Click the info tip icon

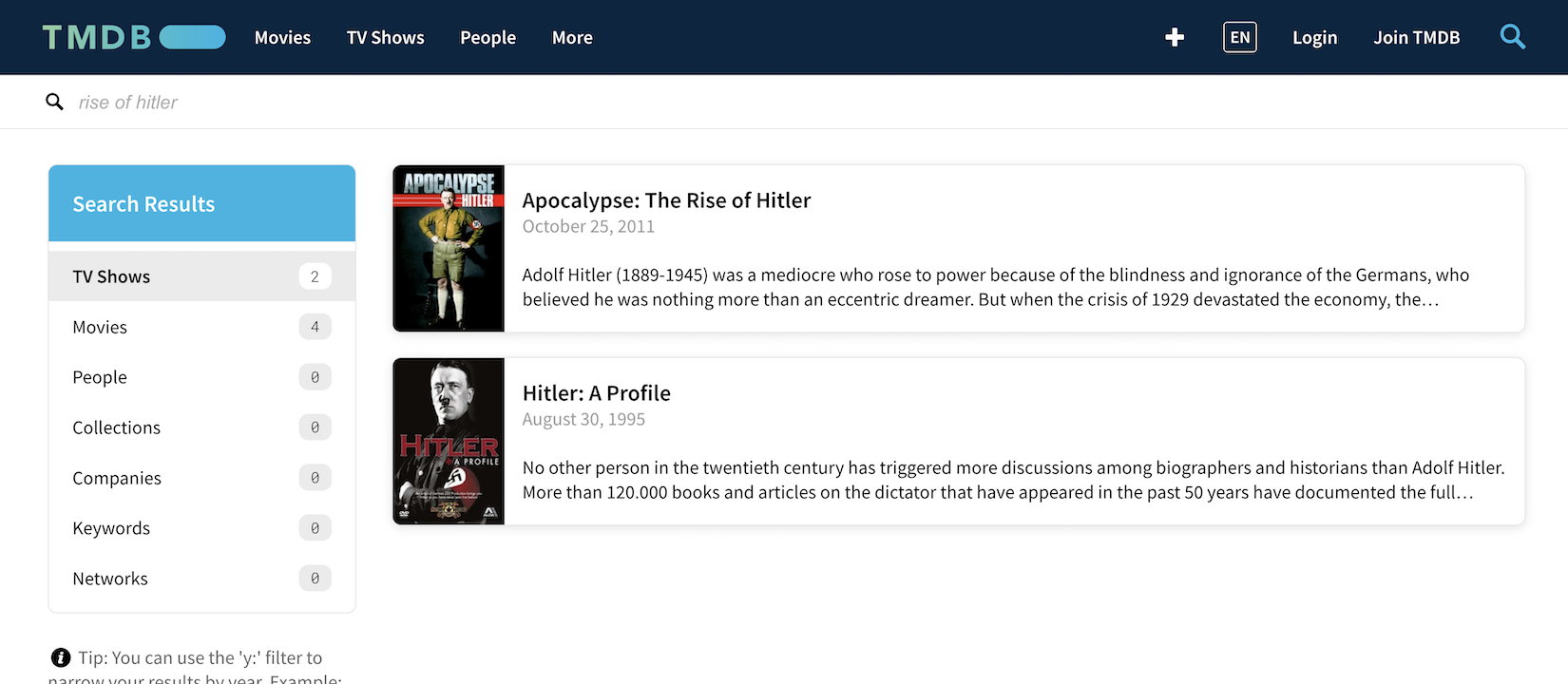pos(61,657)
